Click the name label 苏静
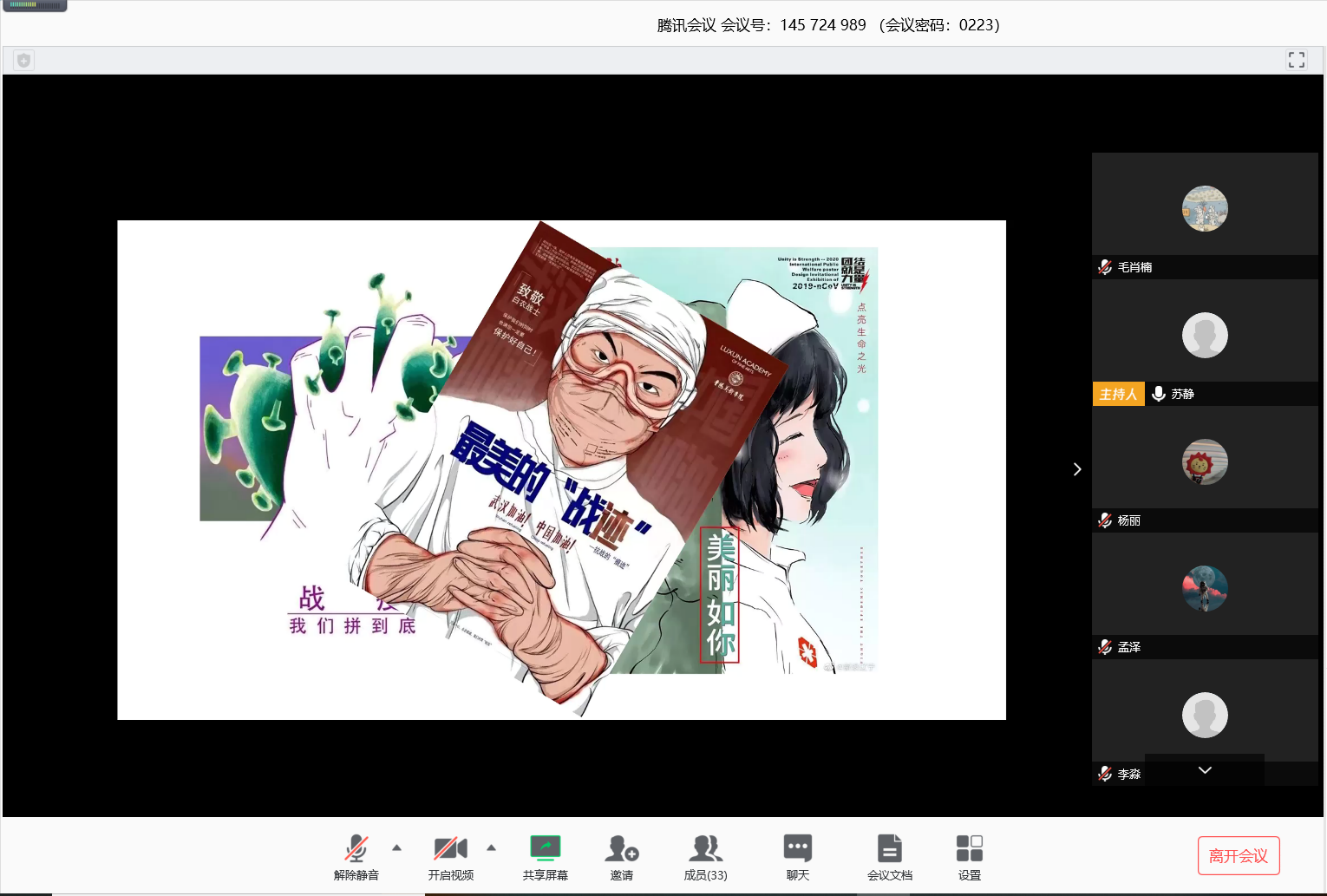This screenshot has width=1327, height=896. [1183, 394]
